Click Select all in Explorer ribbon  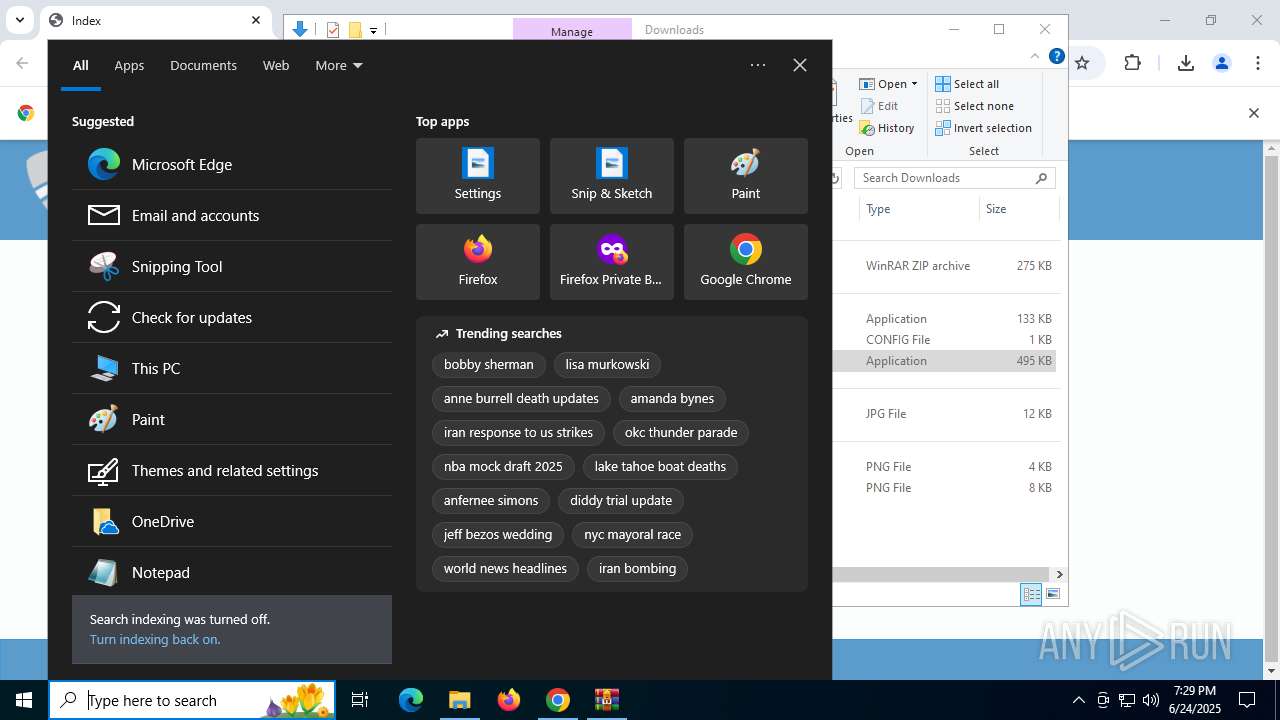click(967, 84)
